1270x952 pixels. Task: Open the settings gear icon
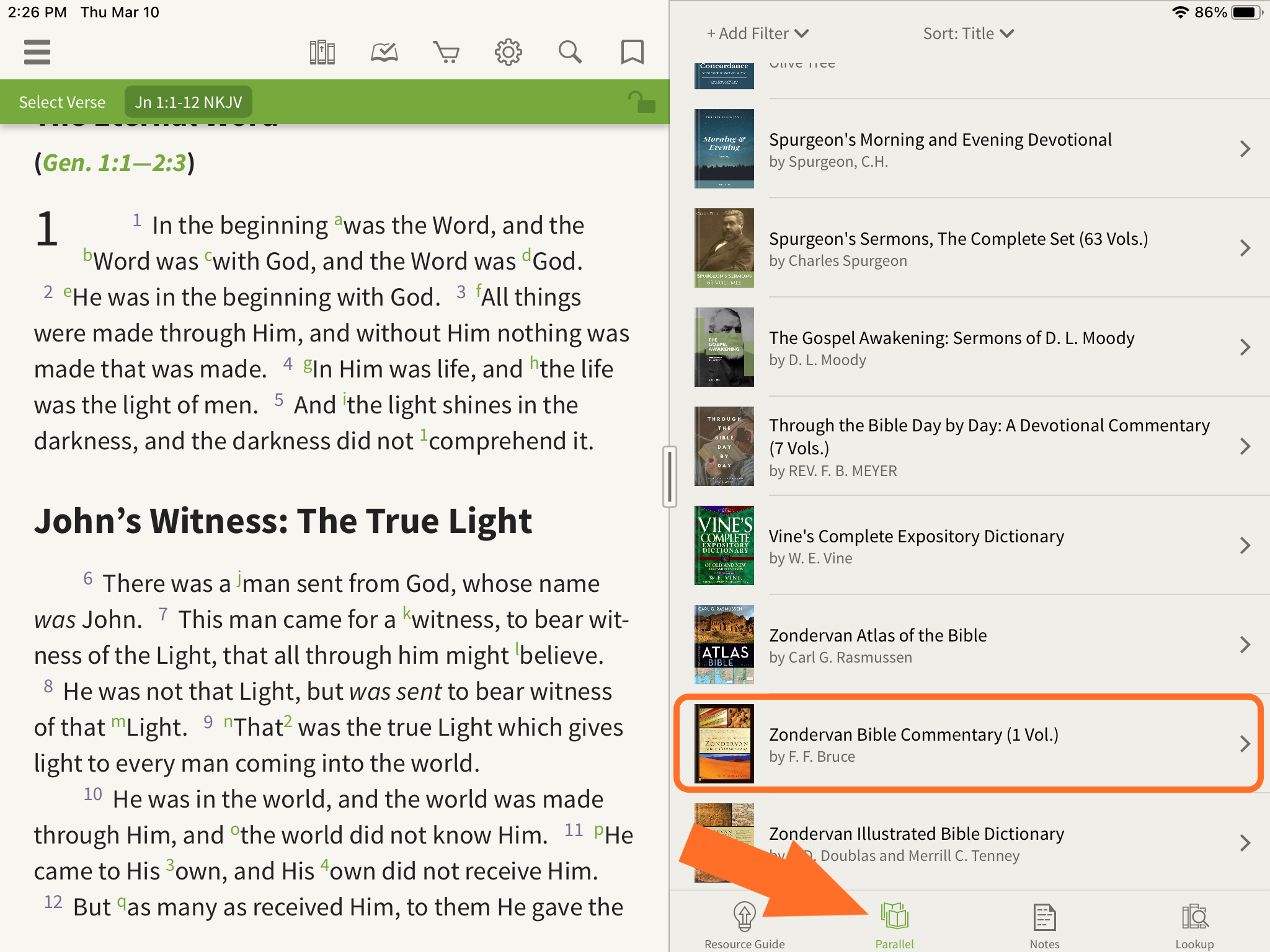pos(508,52)
